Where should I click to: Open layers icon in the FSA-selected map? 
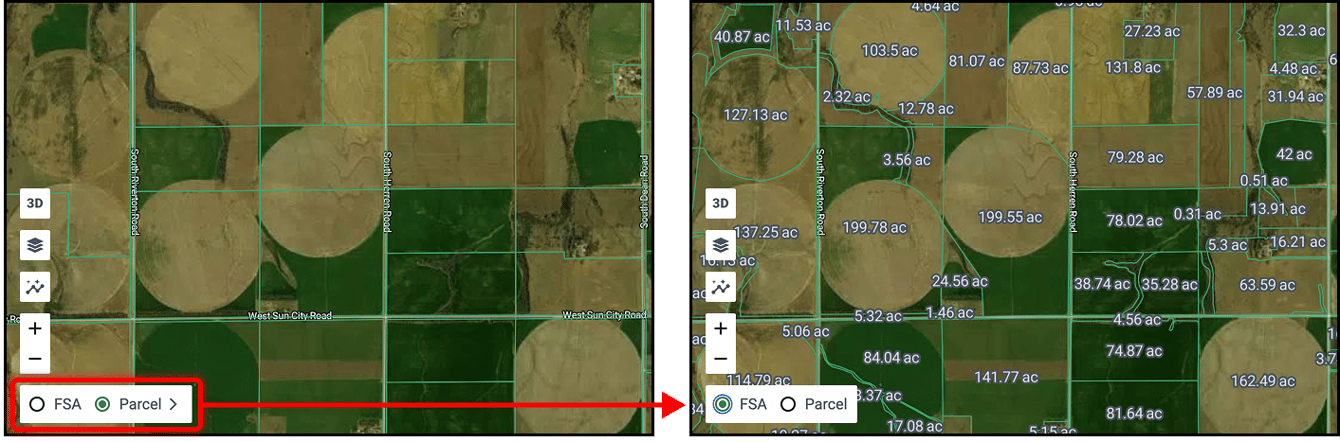click(720, 245)
